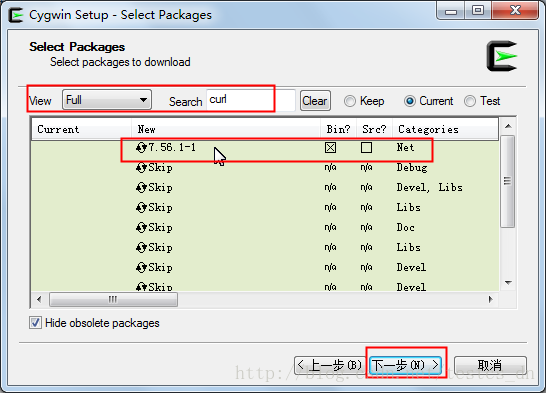Click cycle icon in the Devel, Libs row
Screen dimensions: 546x393
pos(141,188)
